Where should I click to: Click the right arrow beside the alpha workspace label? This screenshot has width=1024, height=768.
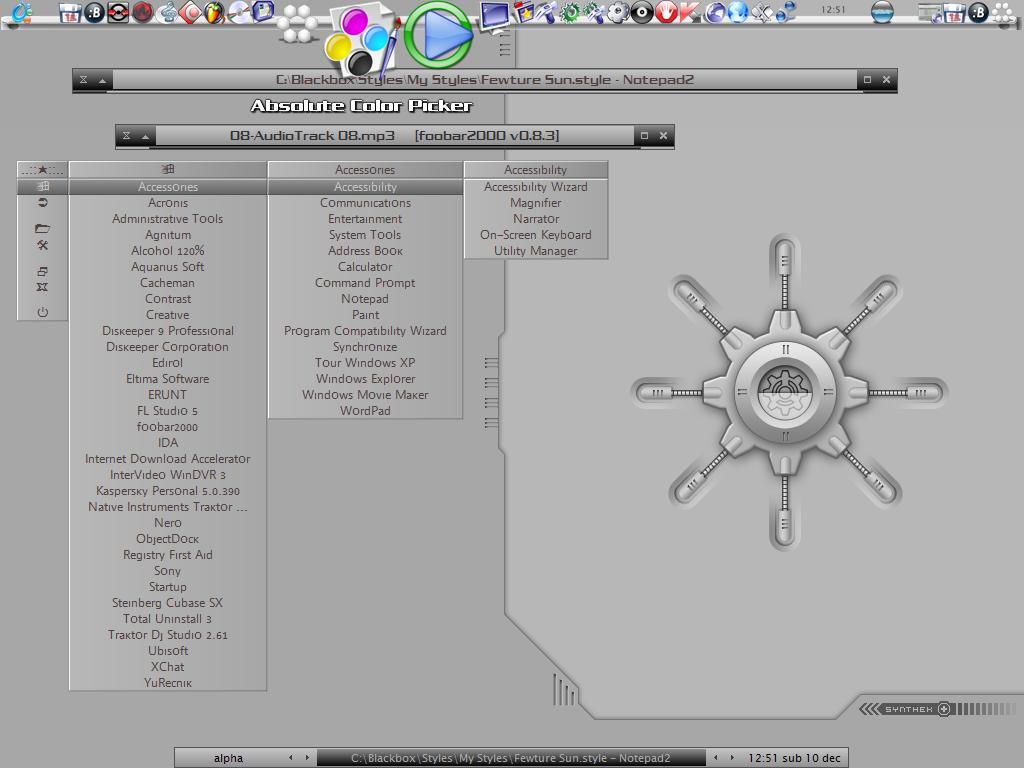(308, 758)
